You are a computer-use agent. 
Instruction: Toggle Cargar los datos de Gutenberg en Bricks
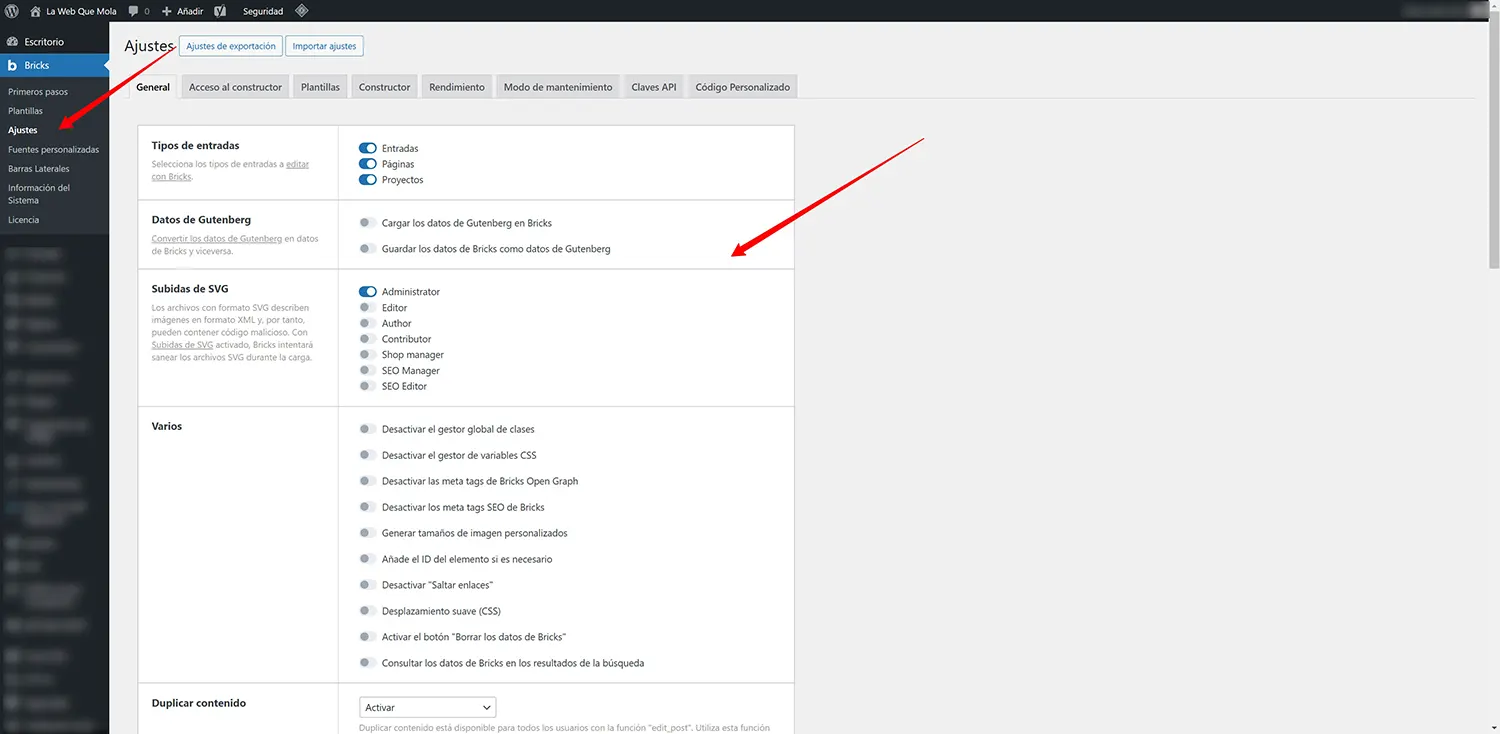pos(367,223)
